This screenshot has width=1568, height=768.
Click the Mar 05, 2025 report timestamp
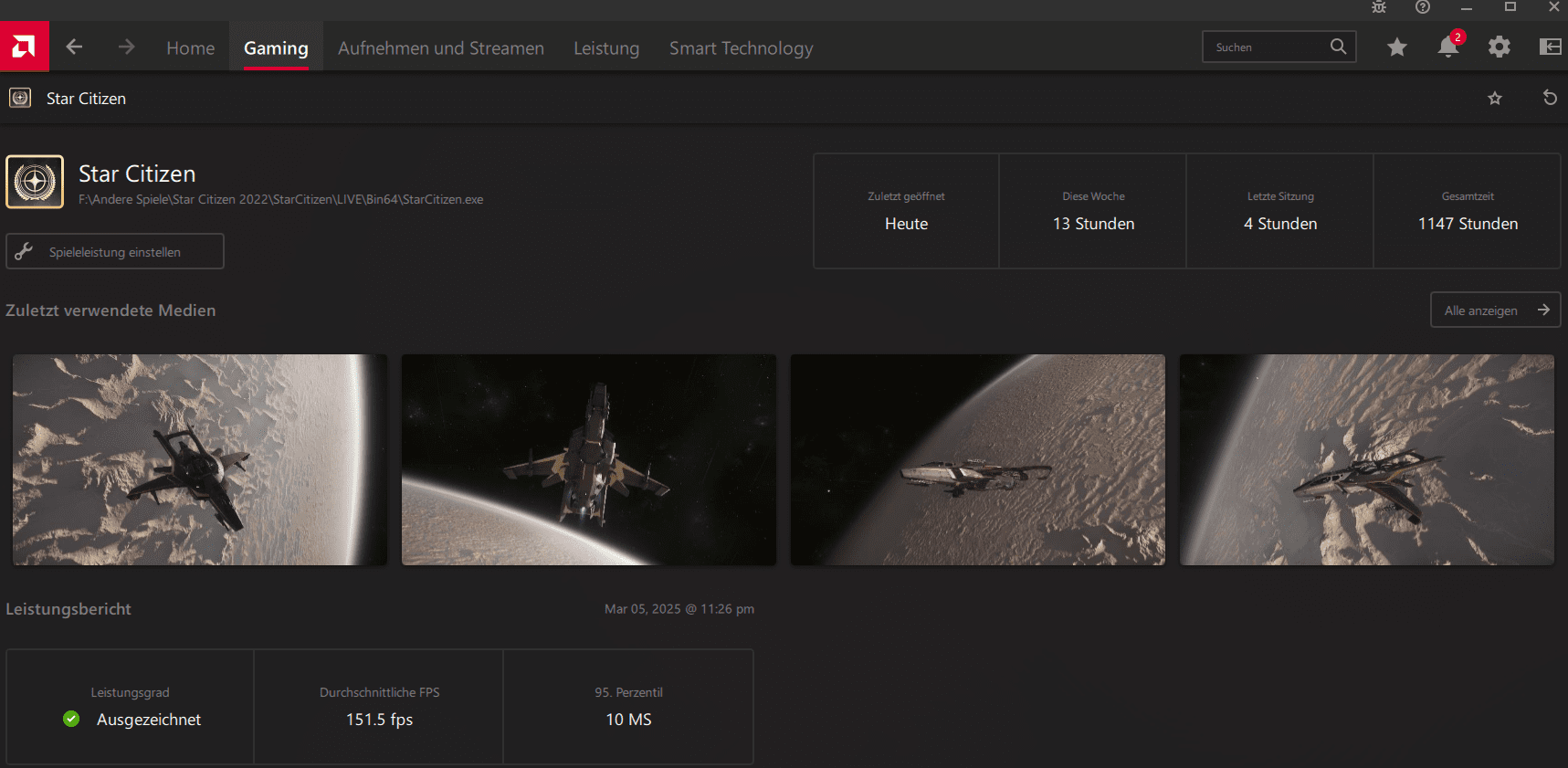pos(679,609)
